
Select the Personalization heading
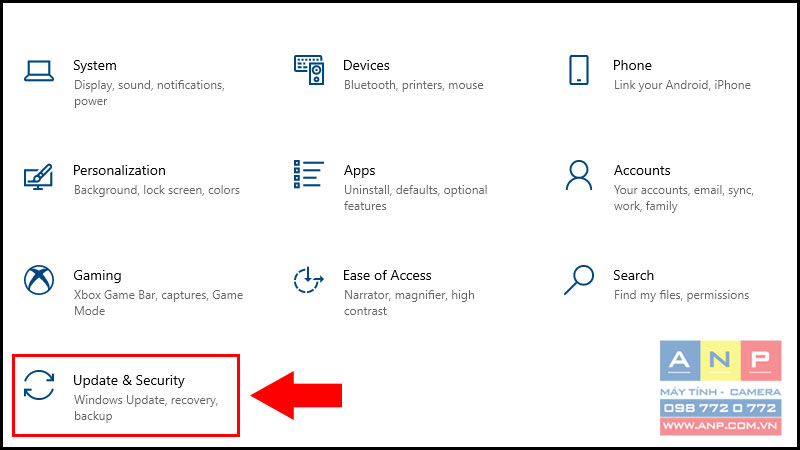pyautogui.click(x=119, y=170)
